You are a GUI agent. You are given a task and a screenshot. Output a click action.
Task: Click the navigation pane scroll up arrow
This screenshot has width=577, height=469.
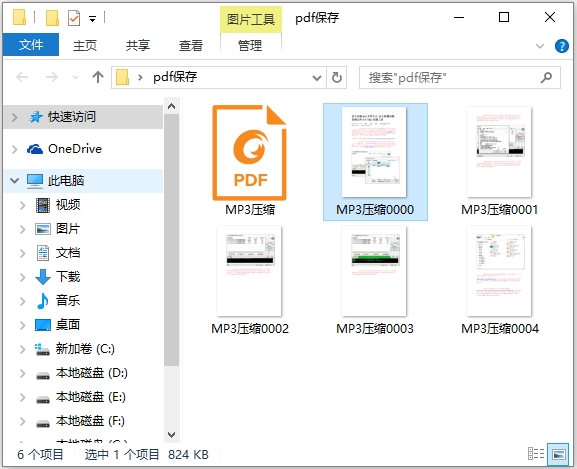click(171, 106)
